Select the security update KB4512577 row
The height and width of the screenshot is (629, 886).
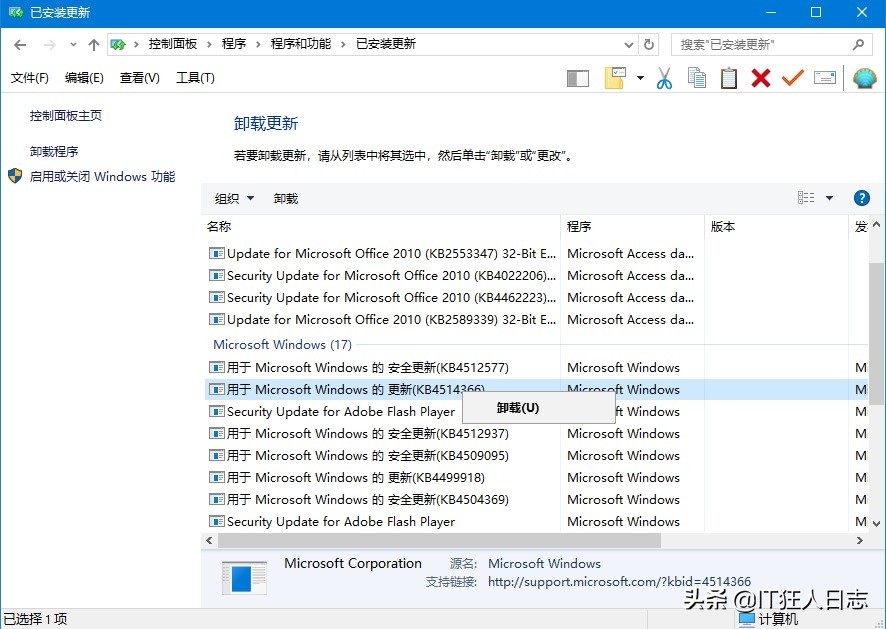click(535, 367)
